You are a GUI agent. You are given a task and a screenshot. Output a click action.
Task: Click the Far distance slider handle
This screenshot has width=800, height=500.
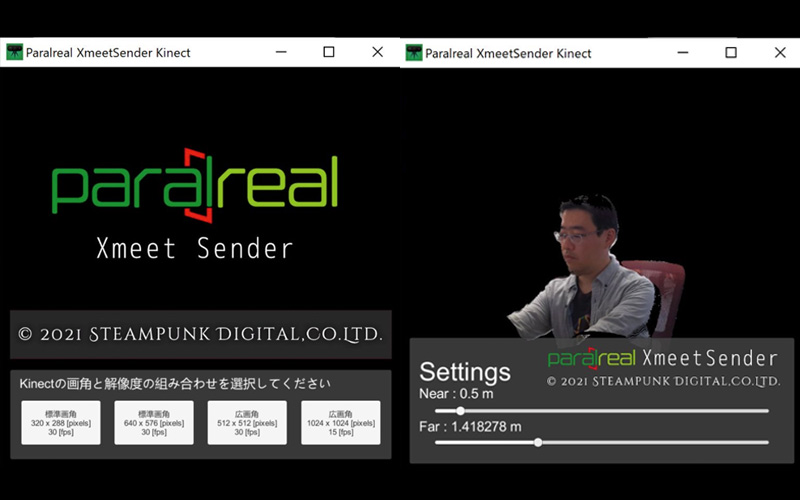538,442
